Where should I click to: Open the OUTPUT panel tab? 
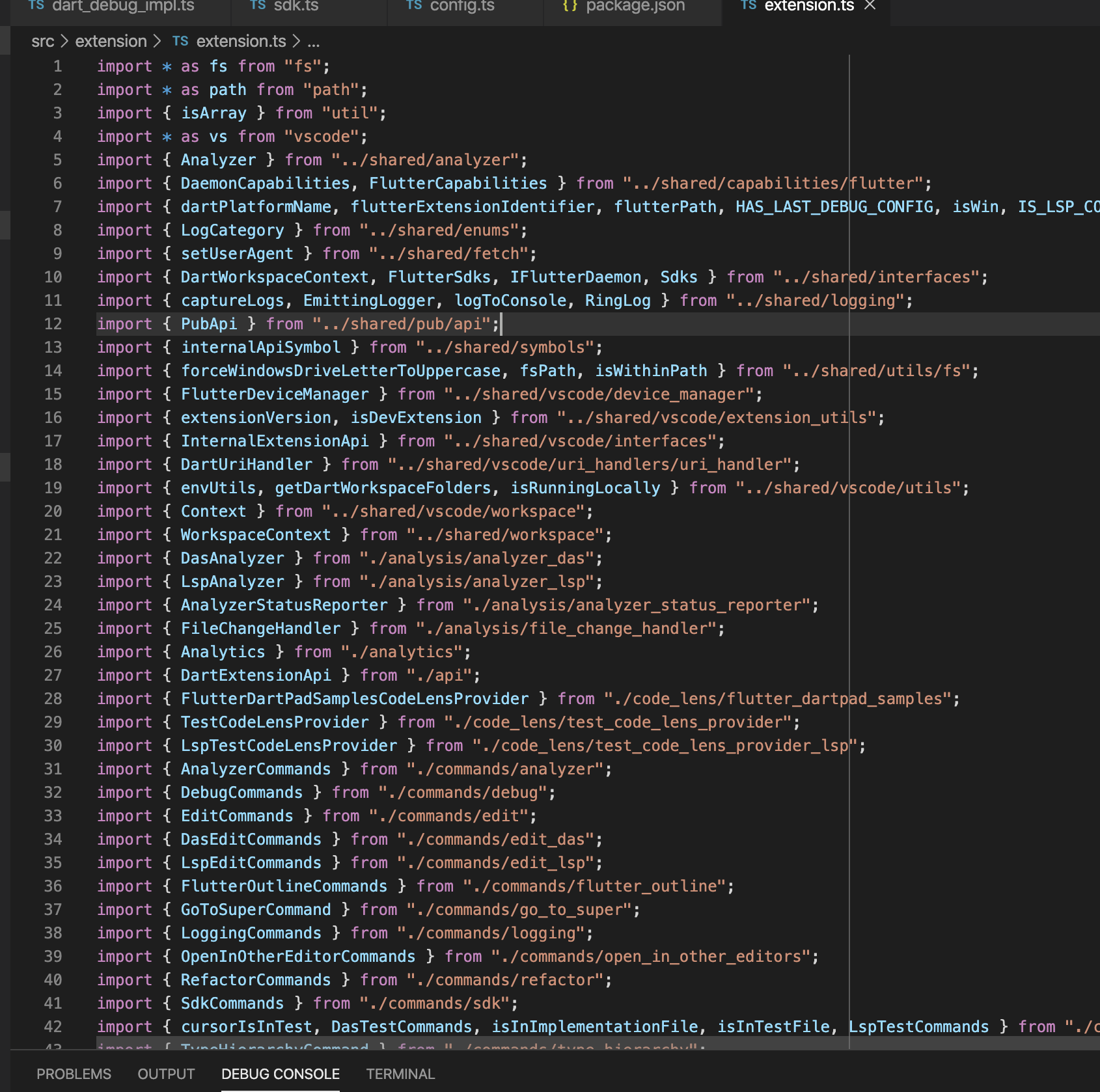point(166,1074)
